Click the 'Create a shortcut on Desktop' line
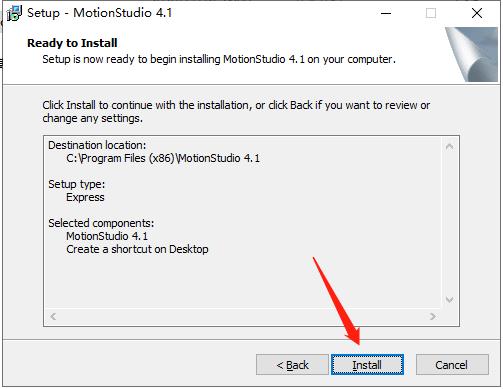This screenshot has width=503, height=389. click(x=137, y=249)
